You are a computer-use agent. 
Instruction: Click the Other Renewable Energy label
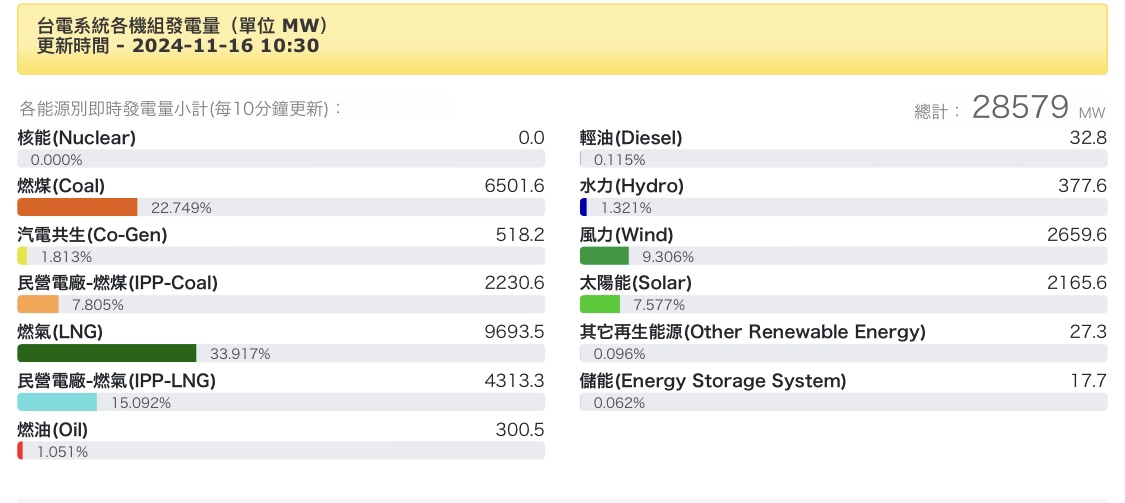(753, 332)
